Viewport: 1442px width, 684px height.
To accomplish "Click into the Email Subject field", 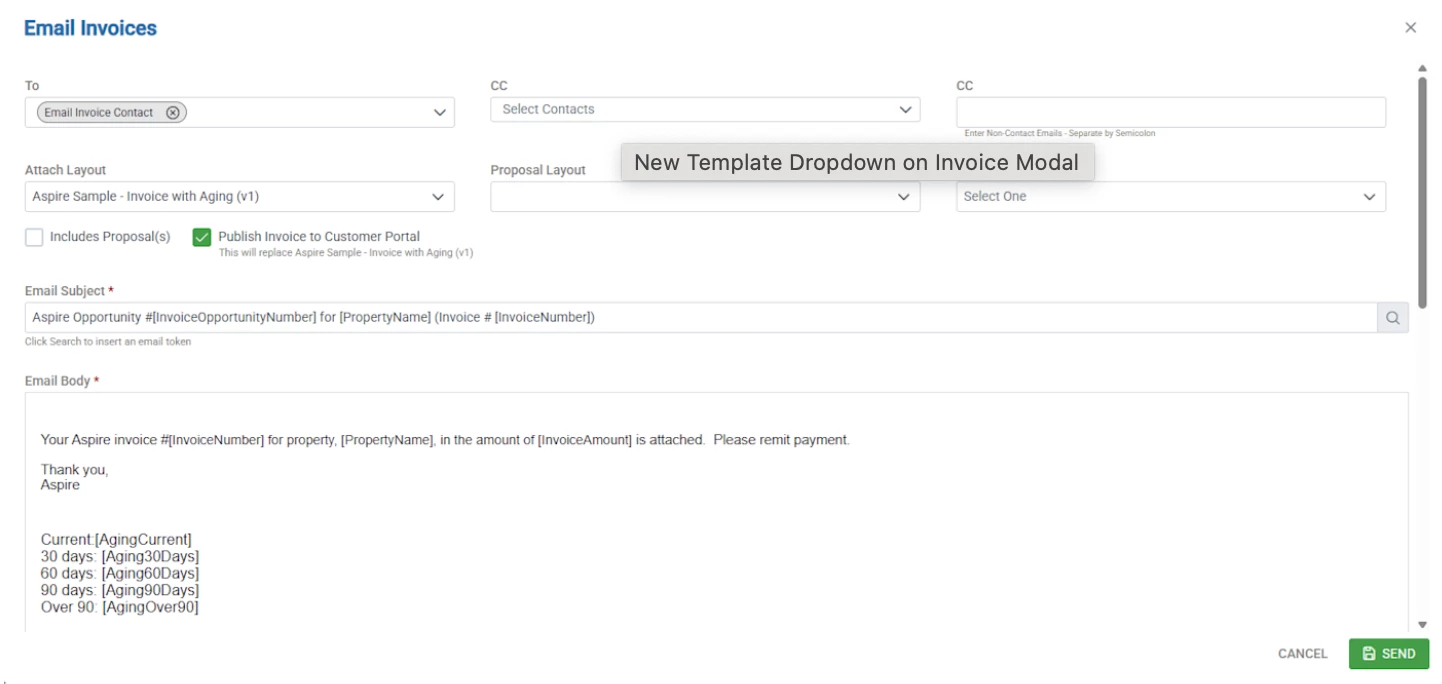I will [x=700, y=318].
